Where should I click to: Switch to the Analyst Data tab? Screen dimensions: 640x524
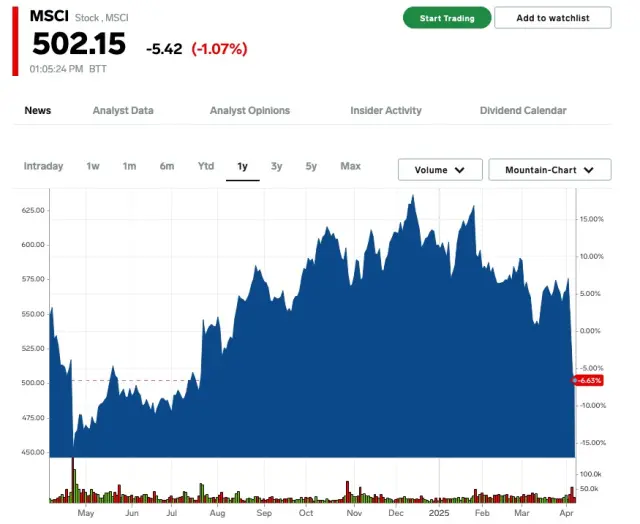point(123,111)
